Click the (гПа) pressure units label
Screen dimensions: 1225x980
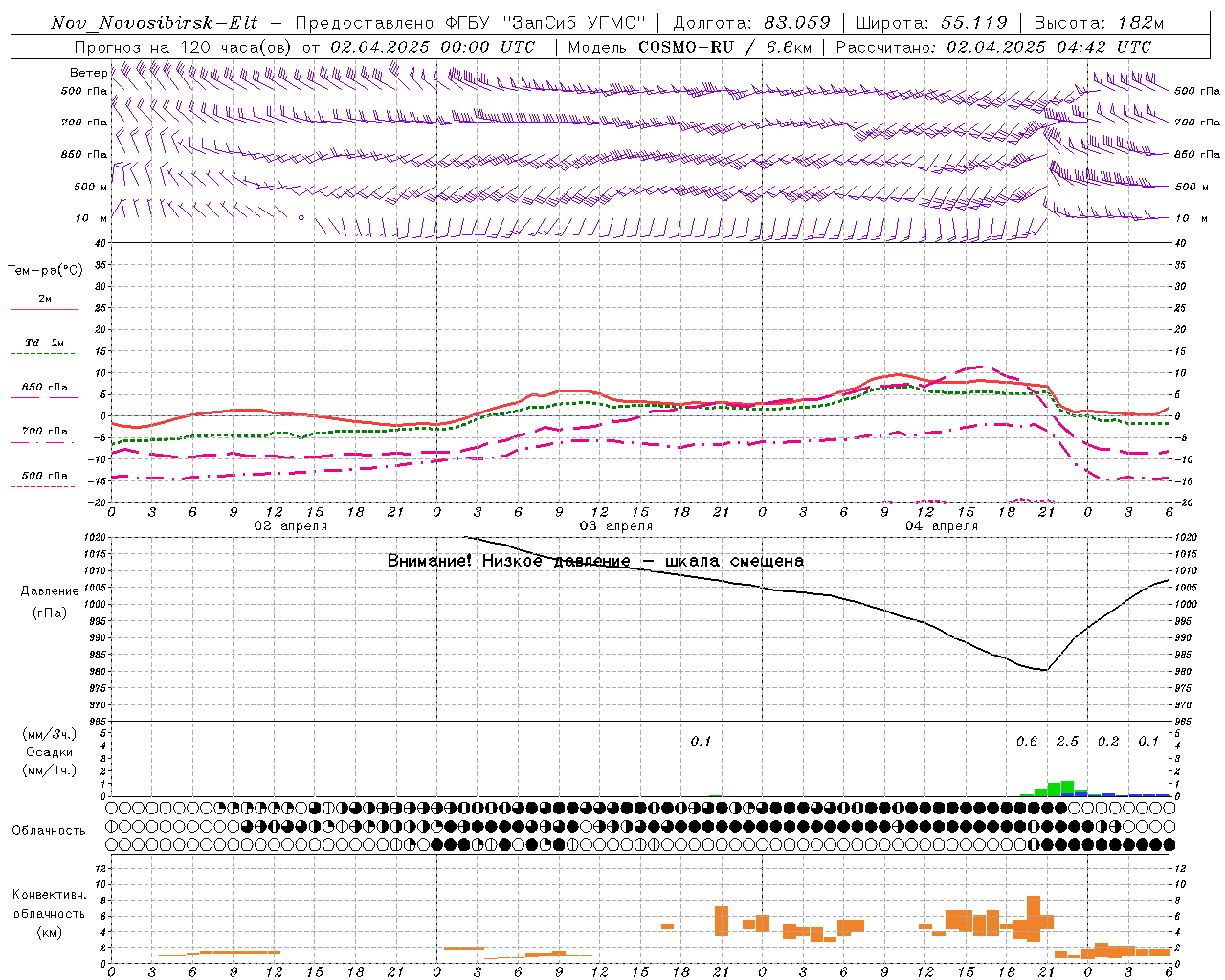click(x=50, y=613)
